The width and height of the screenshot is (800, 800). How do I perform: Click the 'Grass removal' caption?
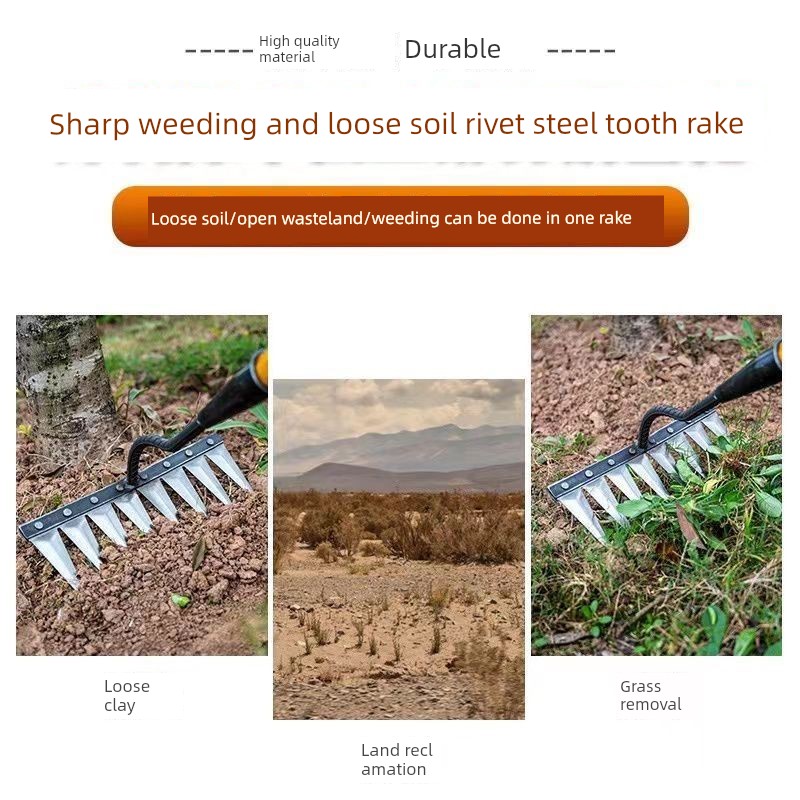tap(651, 695)
